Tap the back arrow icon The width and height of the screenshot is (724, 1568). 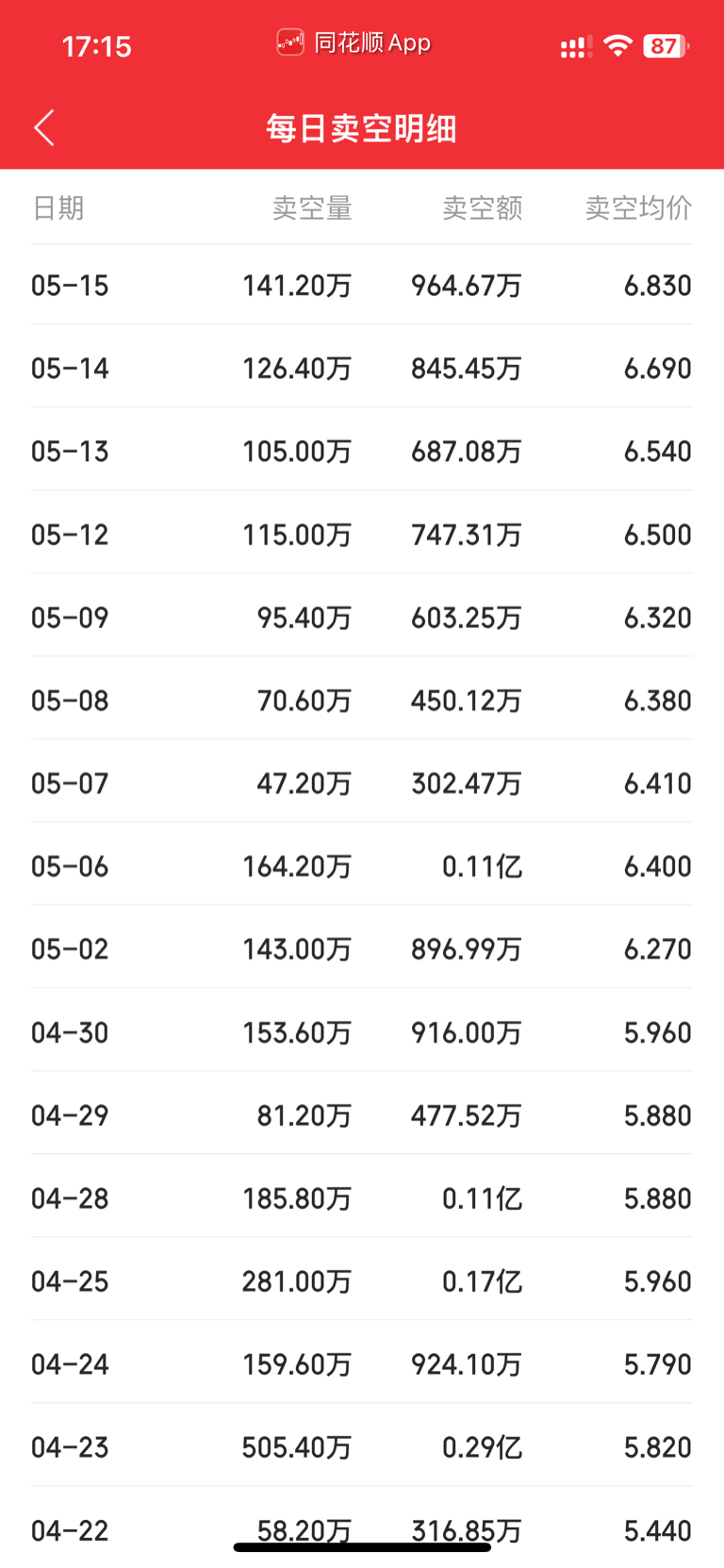click(44, 128)
